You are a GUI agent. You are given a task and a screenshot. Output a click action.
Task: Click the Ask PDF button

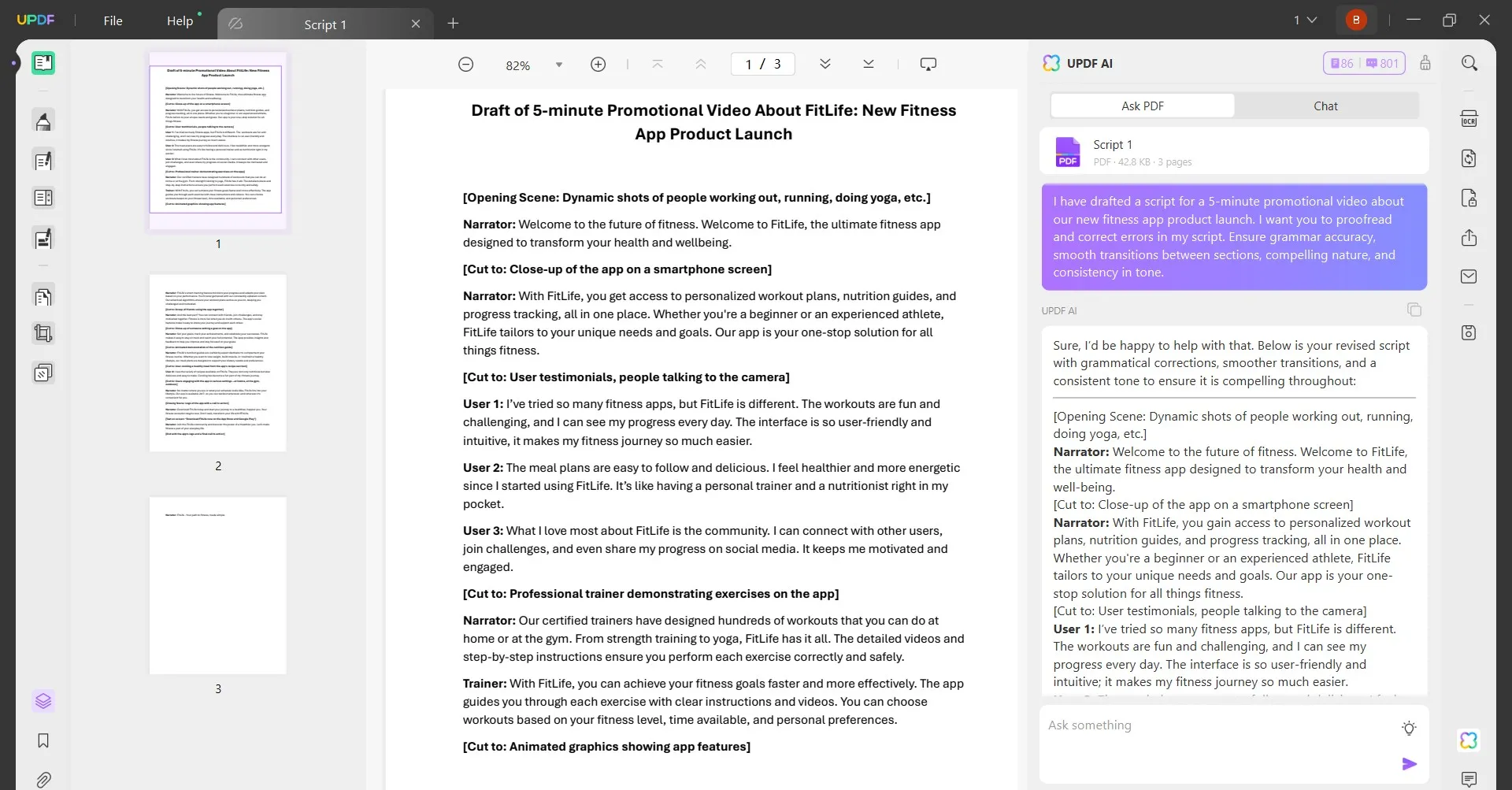coord(1143,105)
